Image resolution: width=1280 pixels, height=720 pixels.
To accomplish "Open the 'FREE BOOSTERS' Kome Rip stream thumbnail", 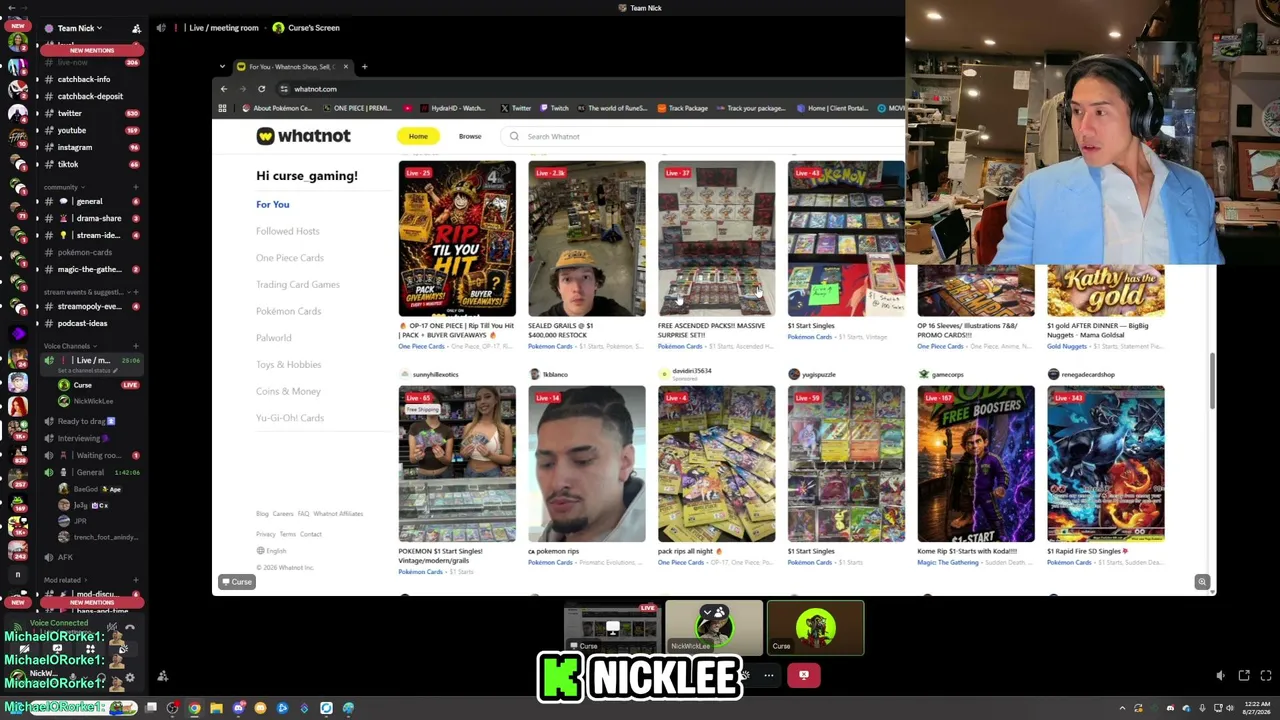I will (x=976, y=464).
